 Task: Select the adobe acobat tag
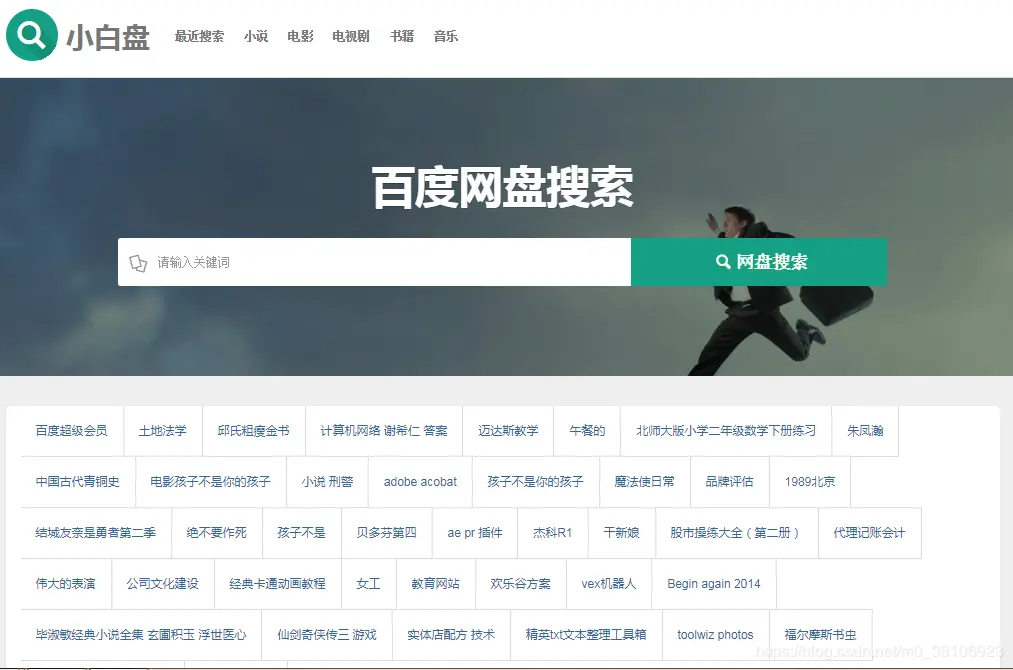coord(421,482)
